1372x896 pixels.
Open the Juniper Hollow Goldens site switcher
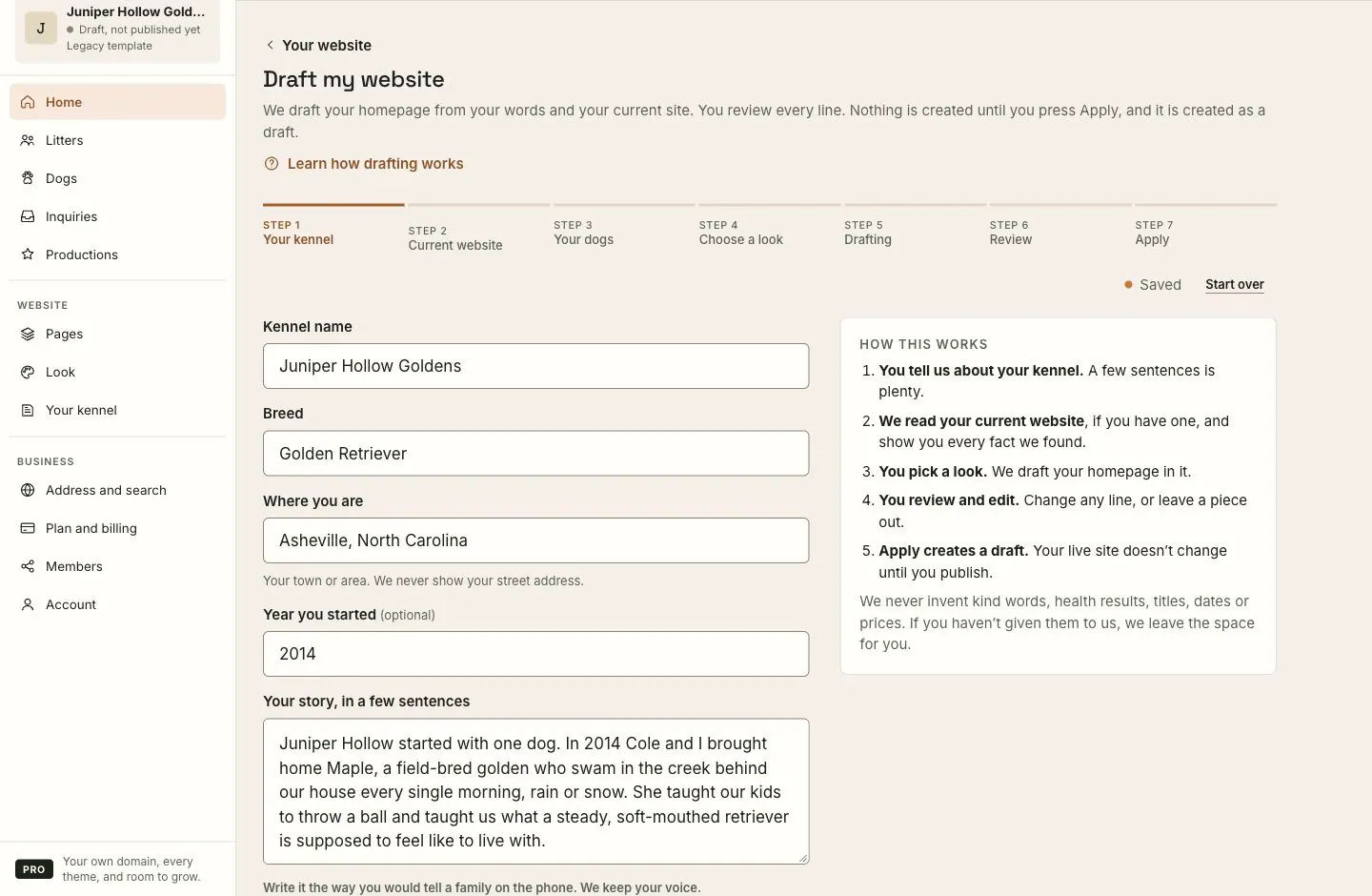tap(118, 29)
